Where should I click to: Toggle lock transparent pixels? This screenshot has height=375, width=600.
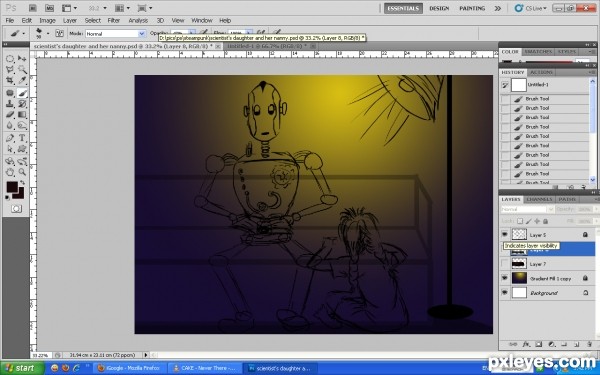click(x=520, y=221)
